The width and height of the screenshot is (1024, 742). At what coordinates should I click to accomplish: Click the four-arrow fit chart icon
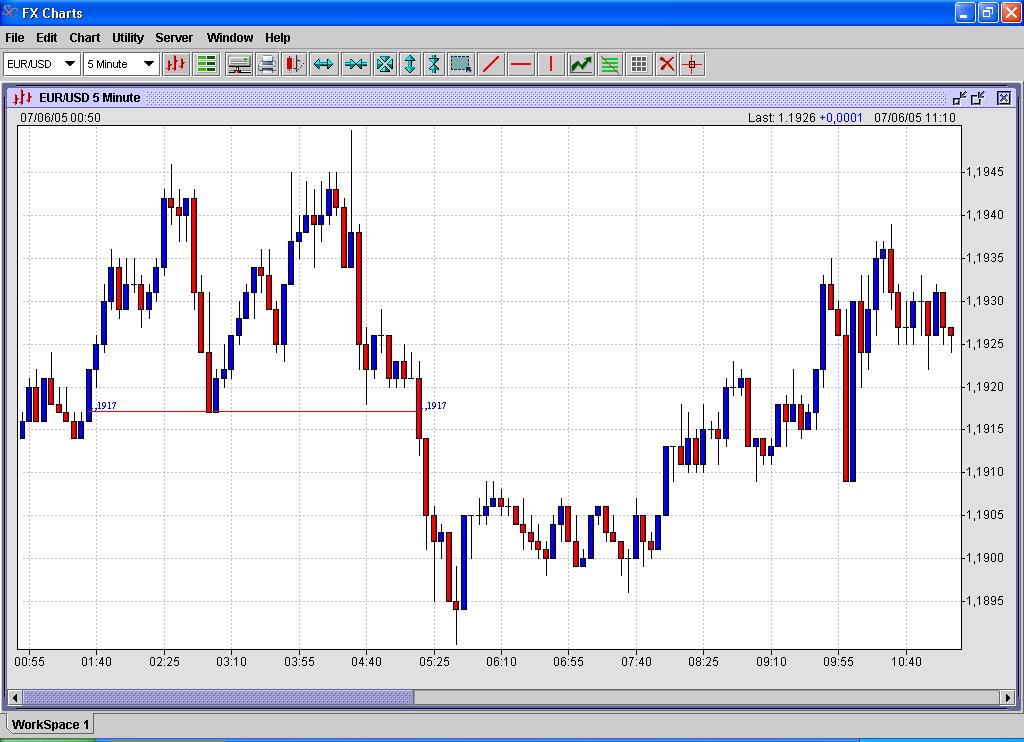(385, 64)
